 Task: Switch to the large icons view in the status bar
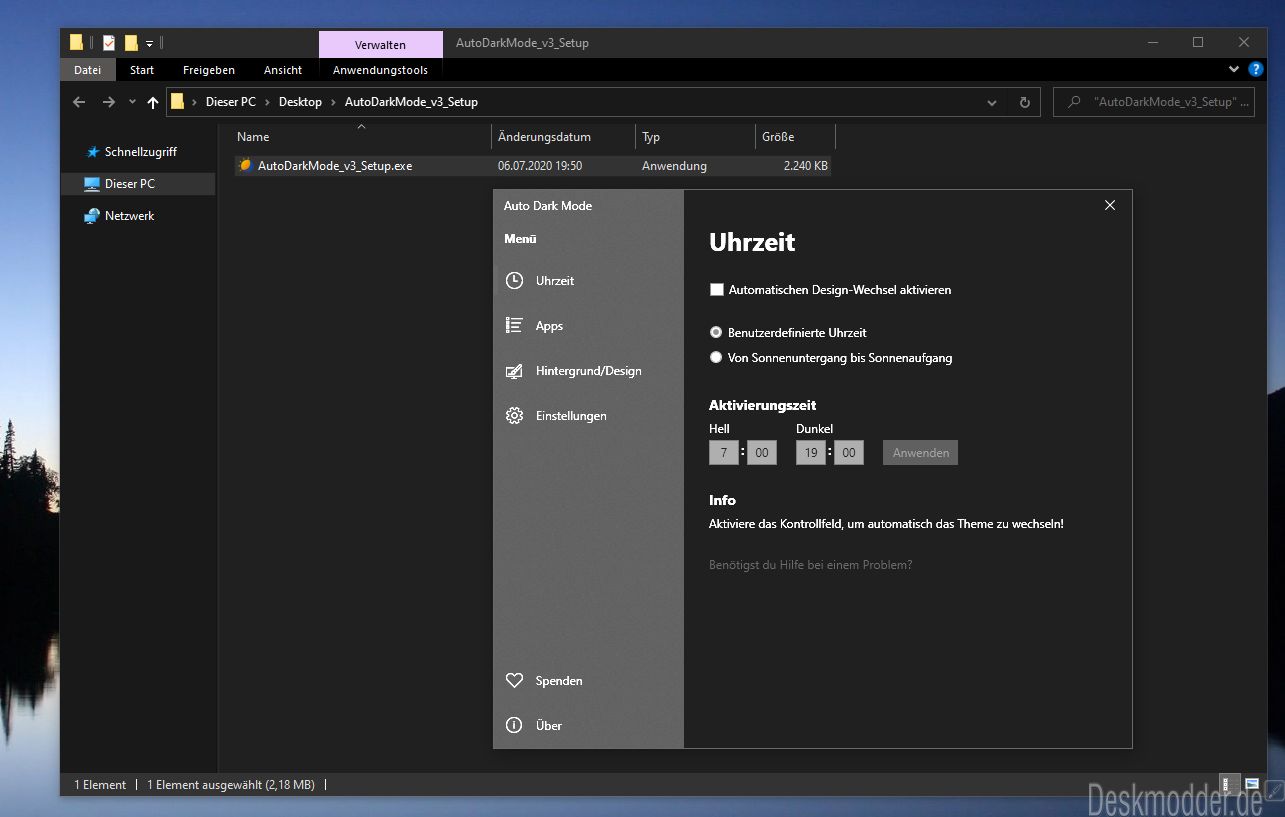click(x=1252, y=785)
